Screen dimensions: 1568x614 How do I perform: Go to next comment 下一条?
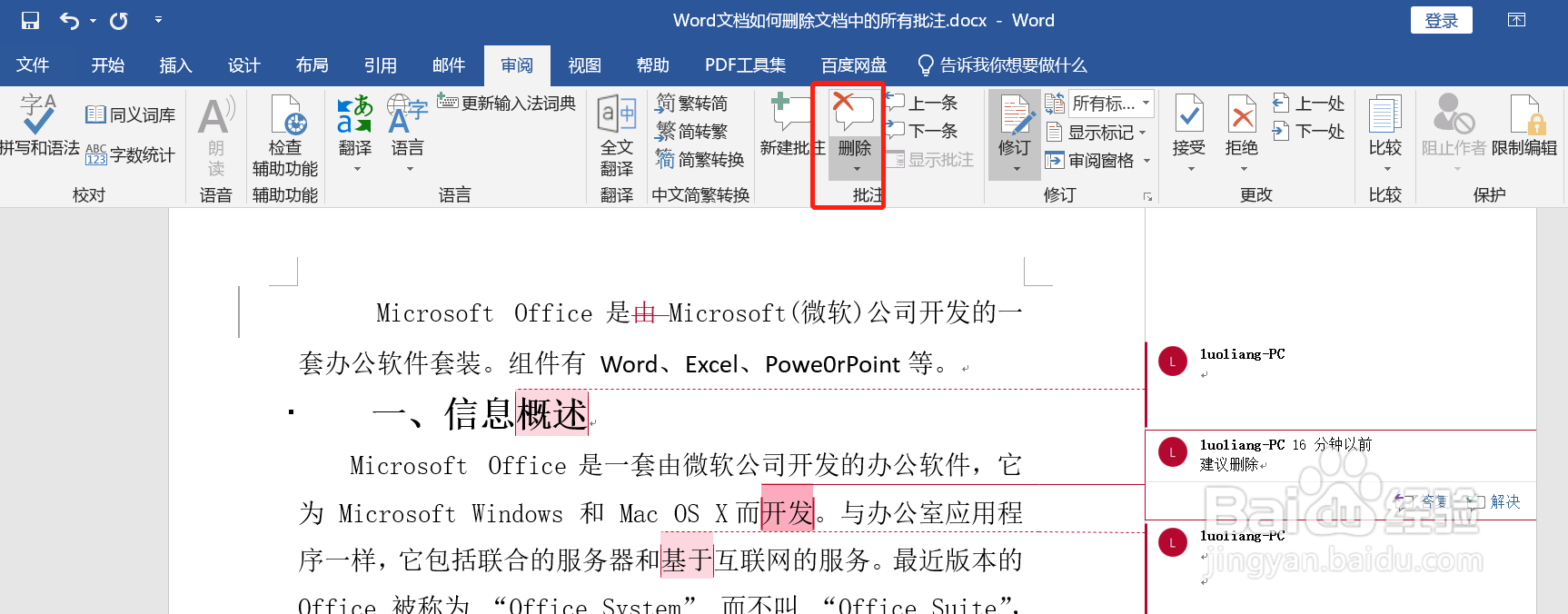coord(922,131)
